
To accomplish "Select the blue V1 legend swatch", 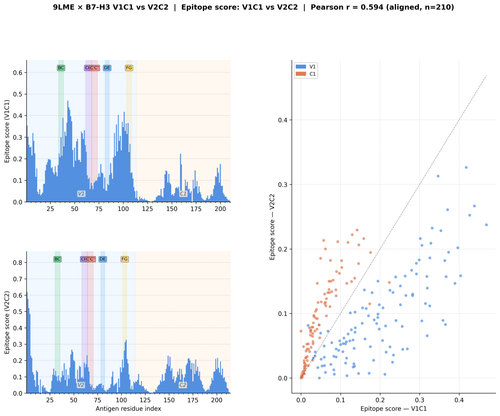I will tap(301, 67).
